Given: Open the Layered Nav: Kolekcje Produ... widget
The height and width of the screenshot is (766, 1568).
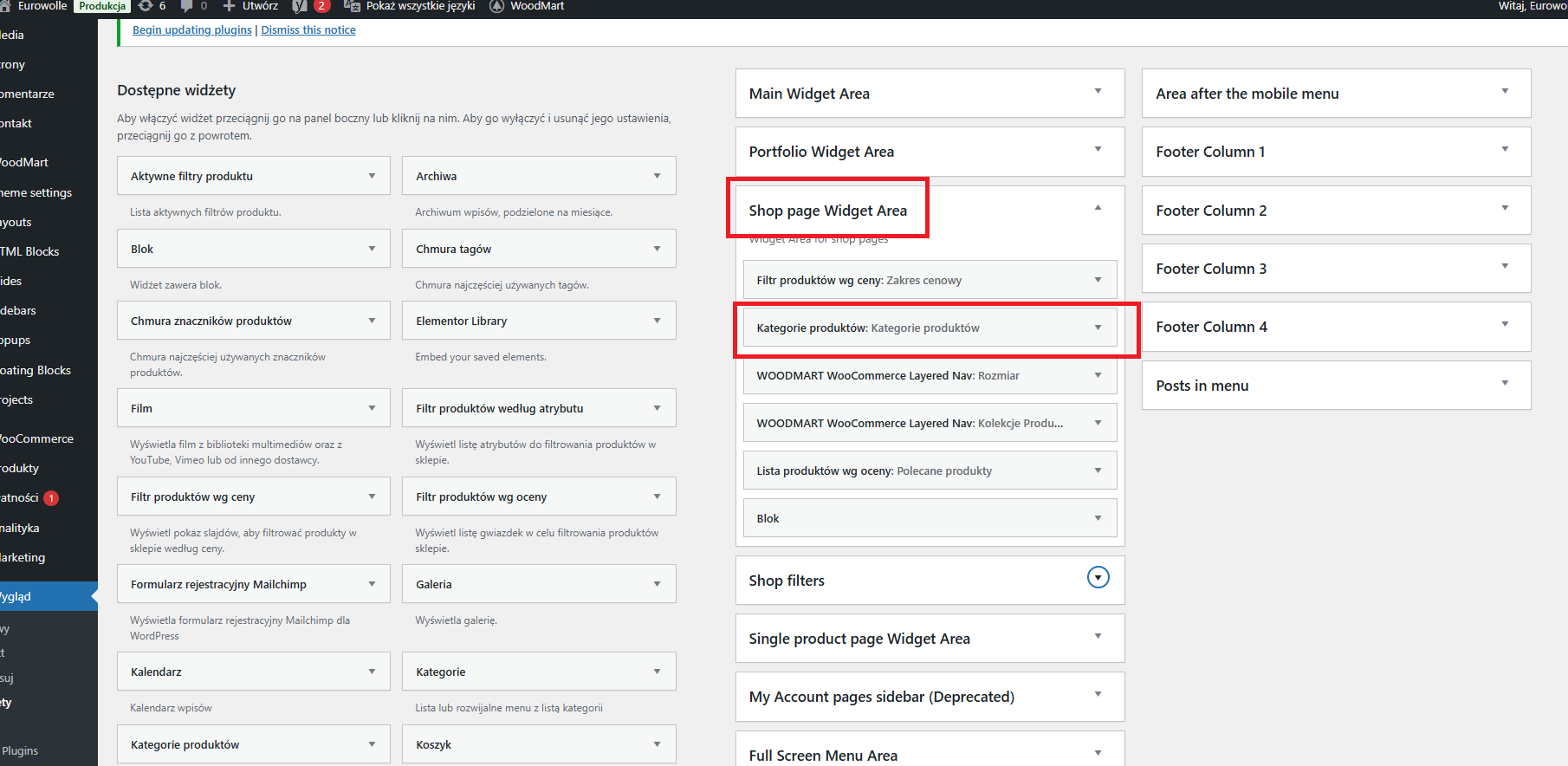Looking at the screenshot, I should pyautogui.click(x=930, y=423).
